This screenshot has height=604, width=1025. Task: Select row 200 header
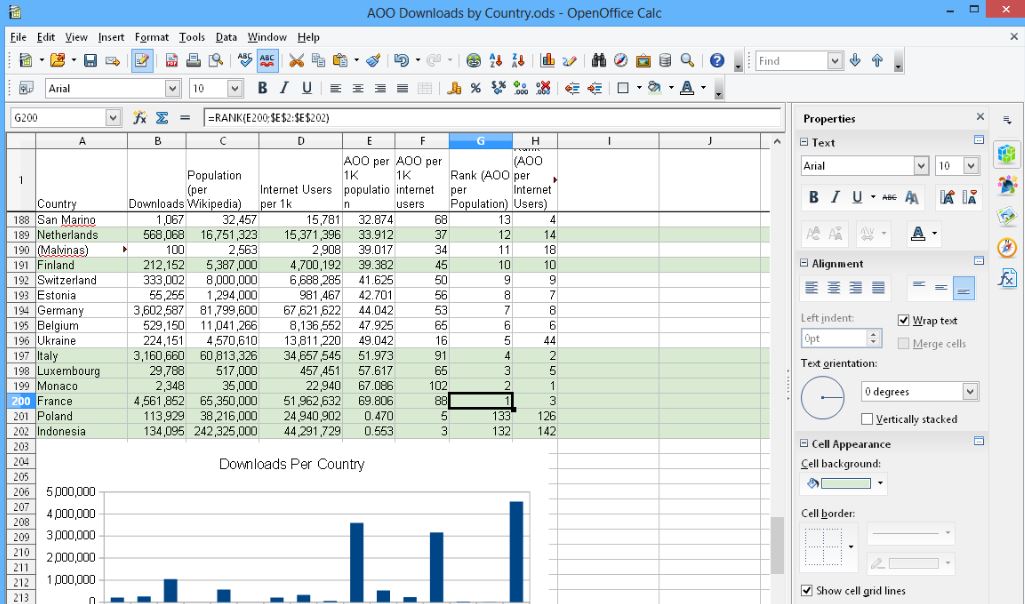click(21, 401)
